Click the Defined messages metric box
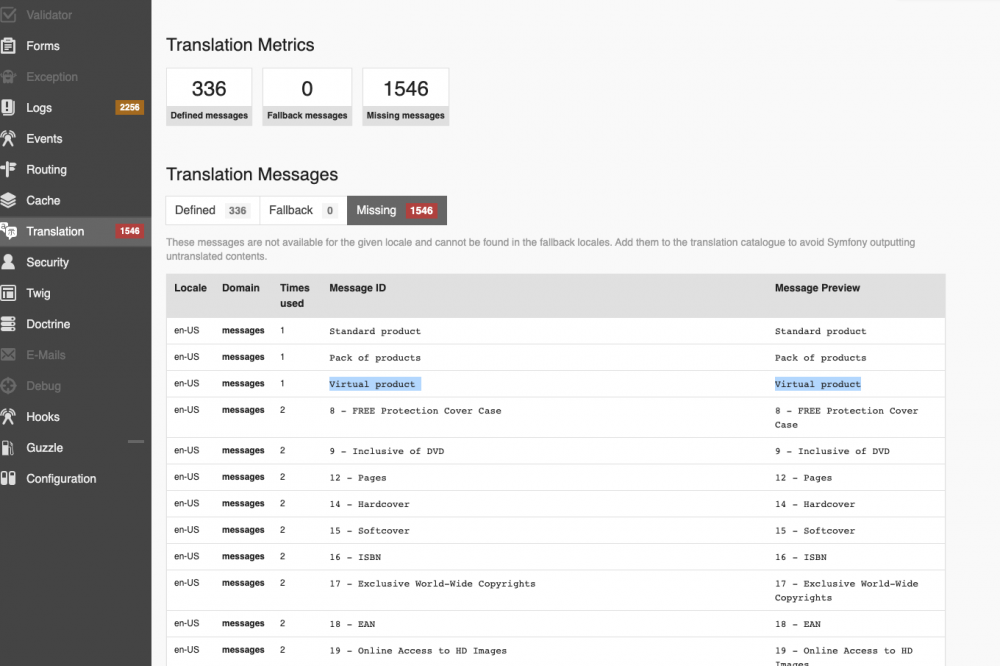The width and height of the screenshot is (1000, 666). 208,96
